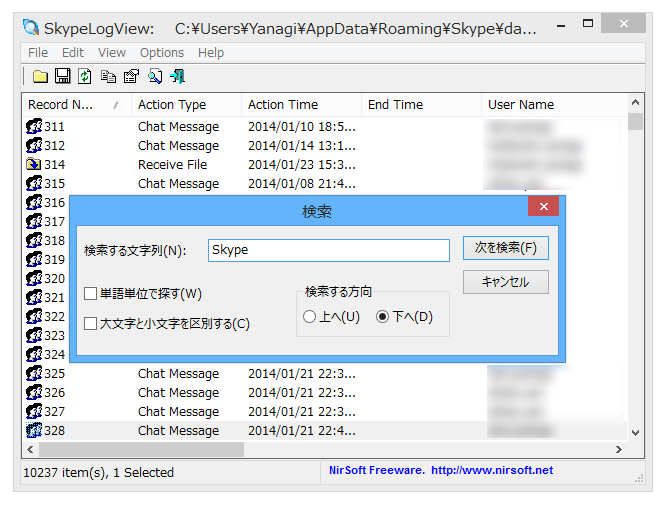The image size is (670, 511).
Task: Open the Help menu
Action: click(211, 53)
